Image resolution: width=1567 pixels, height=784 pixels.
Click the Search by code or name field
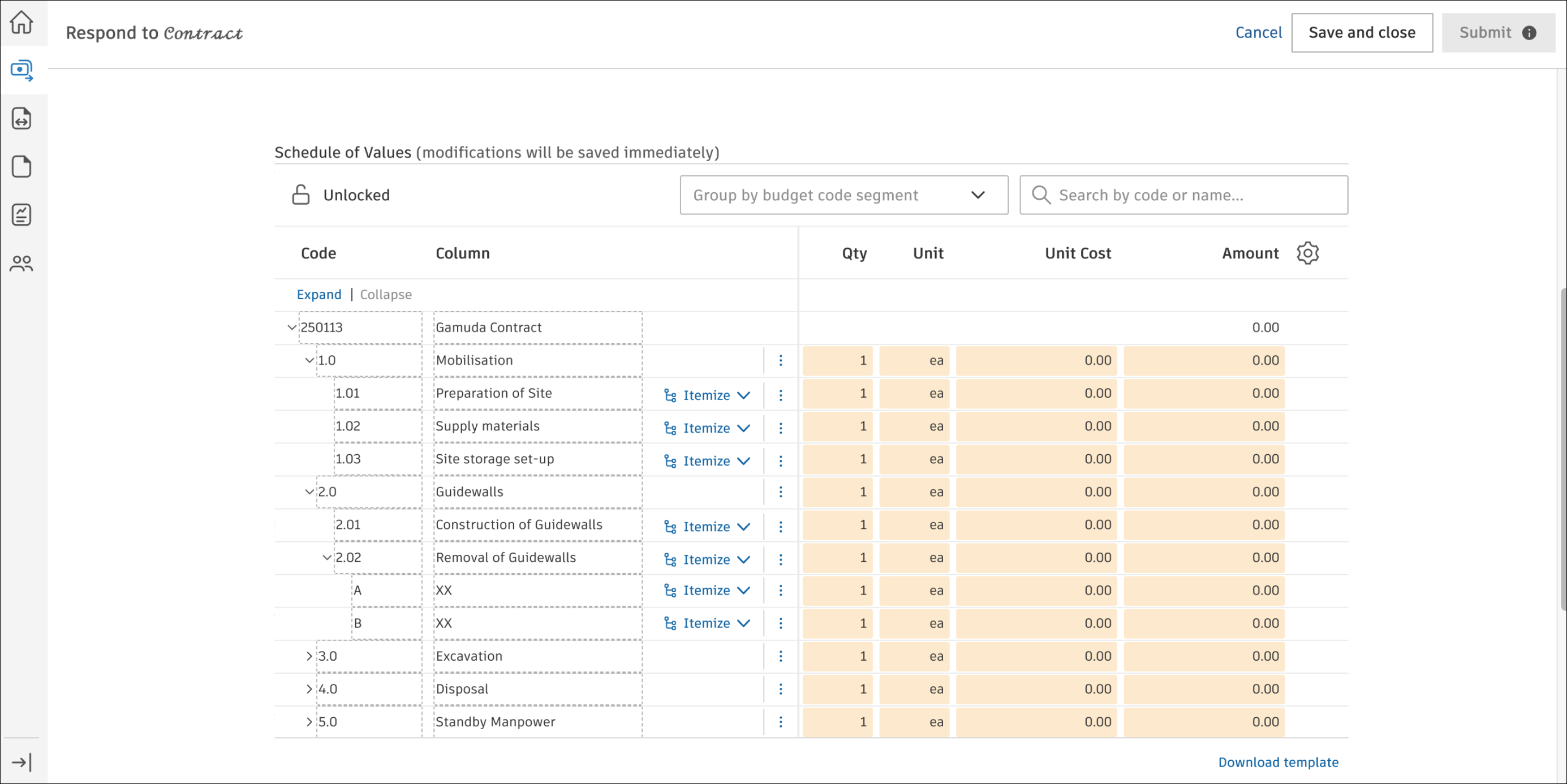[1183, 195]
